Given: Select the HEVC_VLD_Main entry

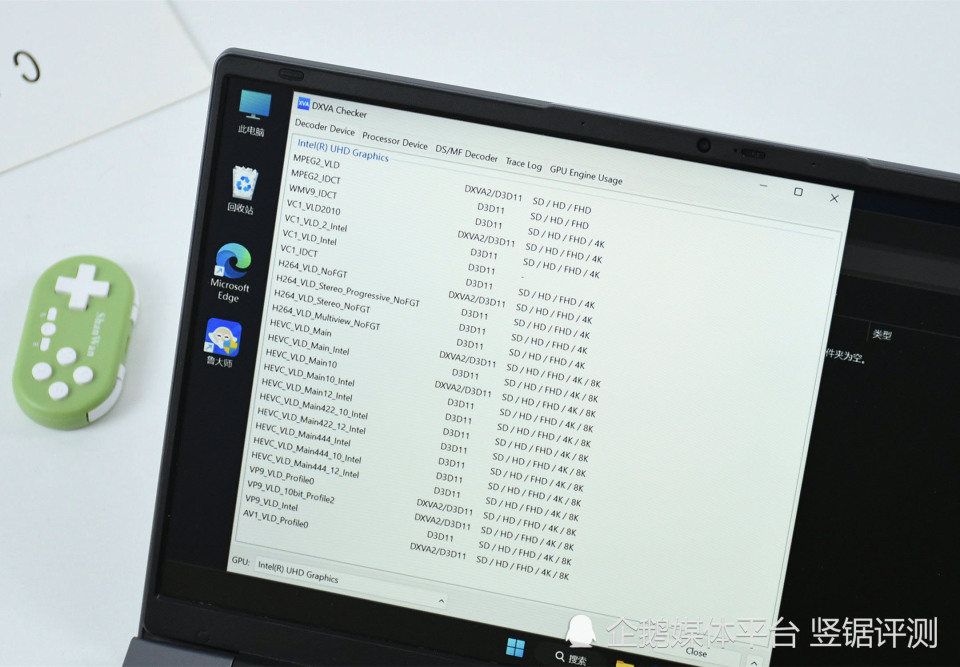Looking at the screenshot, I should (300, 328).
